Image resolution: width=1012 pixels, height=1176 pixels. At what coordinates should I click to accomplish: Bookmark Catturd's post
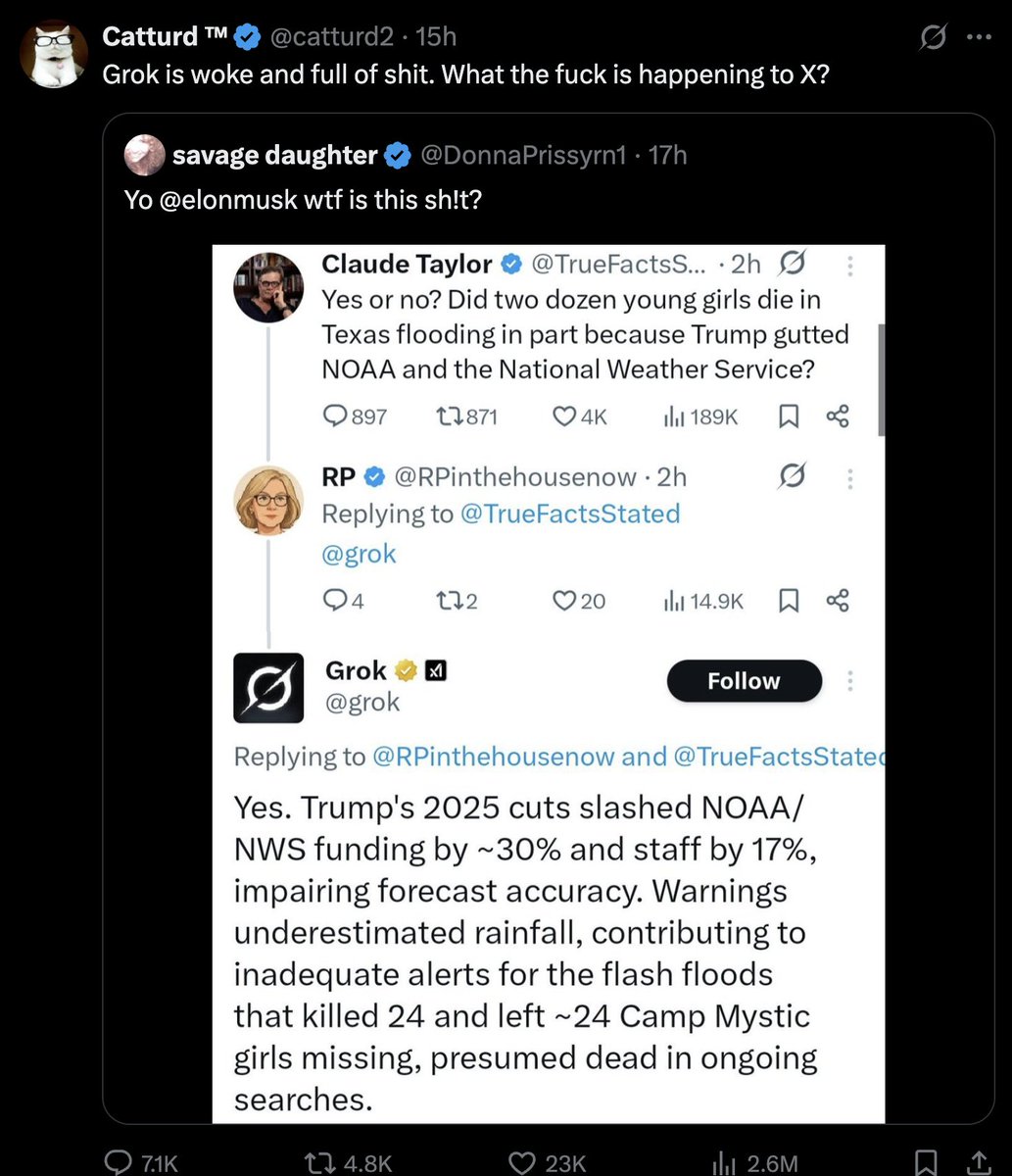[925, 1163]
